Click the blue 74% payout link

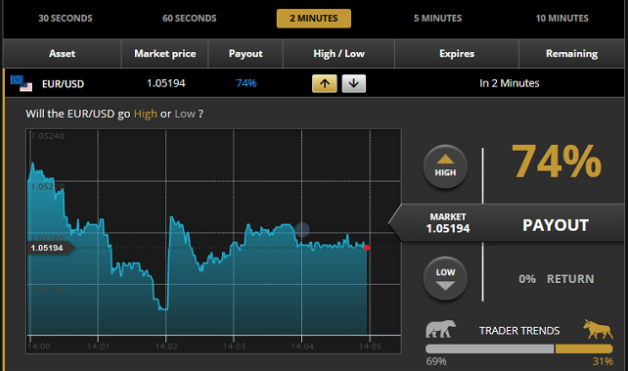coord(246,83)
